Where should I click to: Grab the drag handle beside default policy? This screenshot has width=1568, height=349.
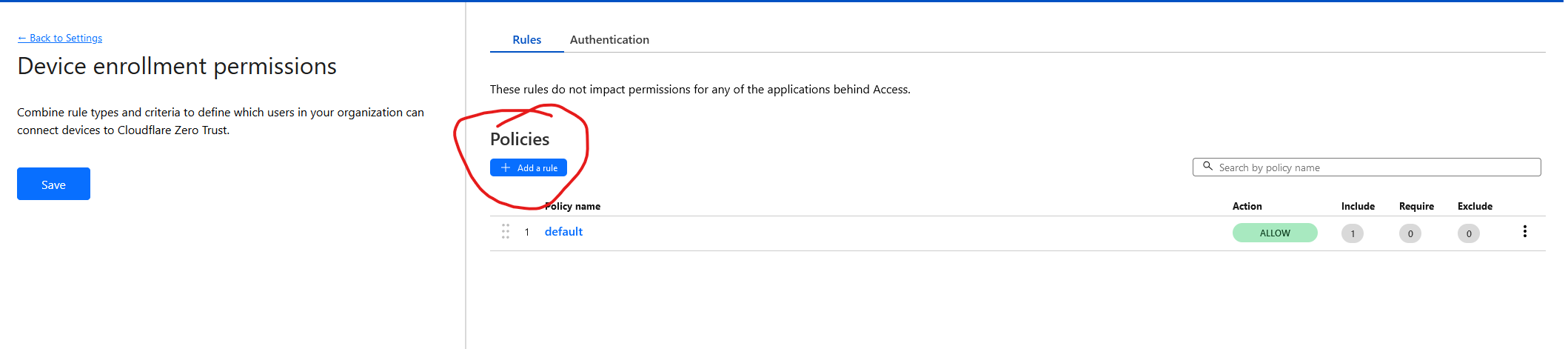tap(506, 232)
